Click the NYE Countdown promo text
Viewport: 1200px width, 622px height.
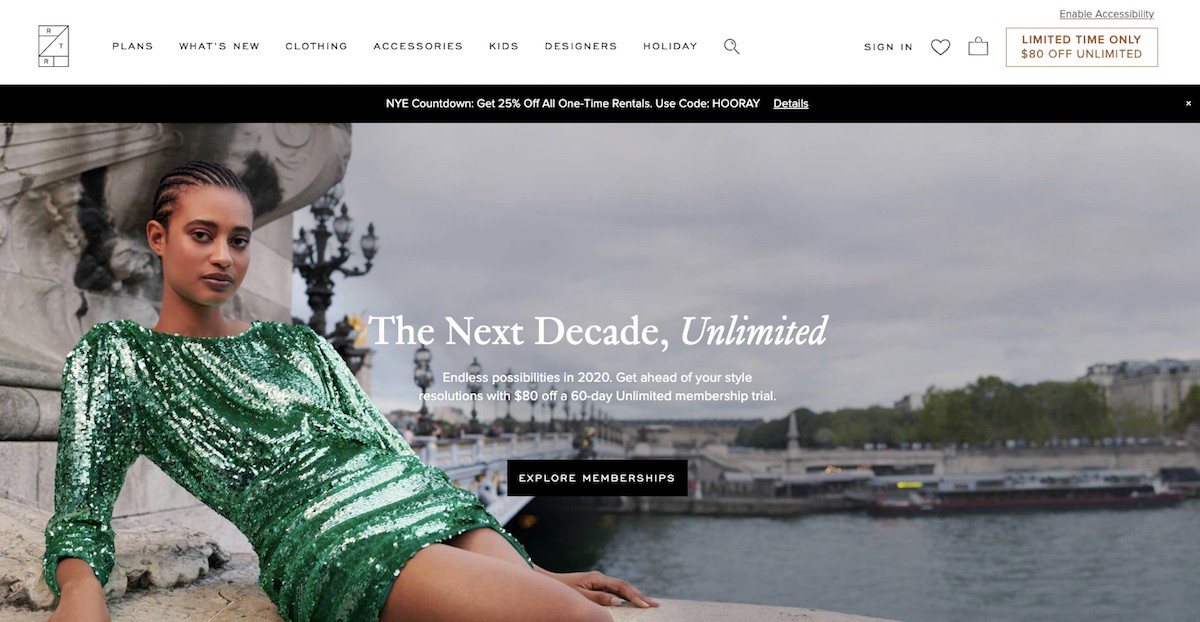(x=573, y=103)
